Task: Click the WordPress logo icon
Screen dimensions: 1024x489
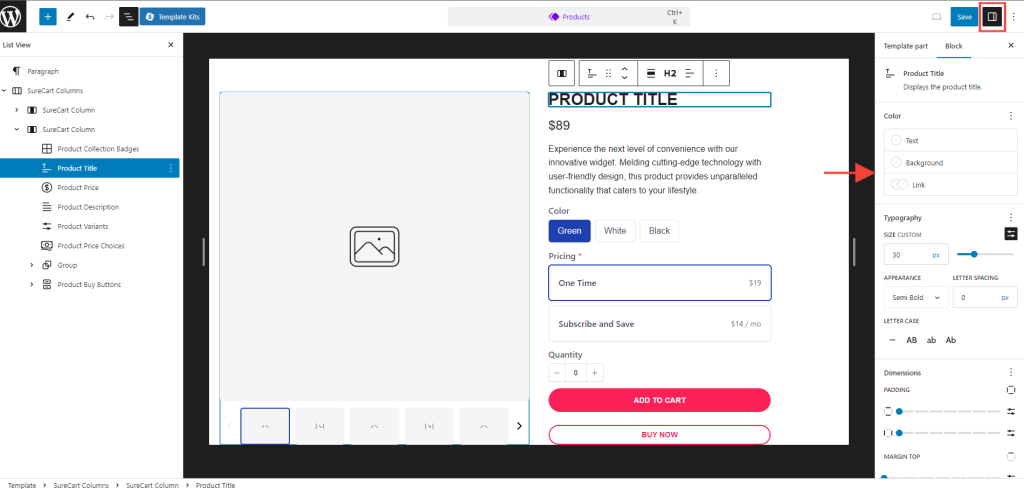Action: (x=12, y=16)
